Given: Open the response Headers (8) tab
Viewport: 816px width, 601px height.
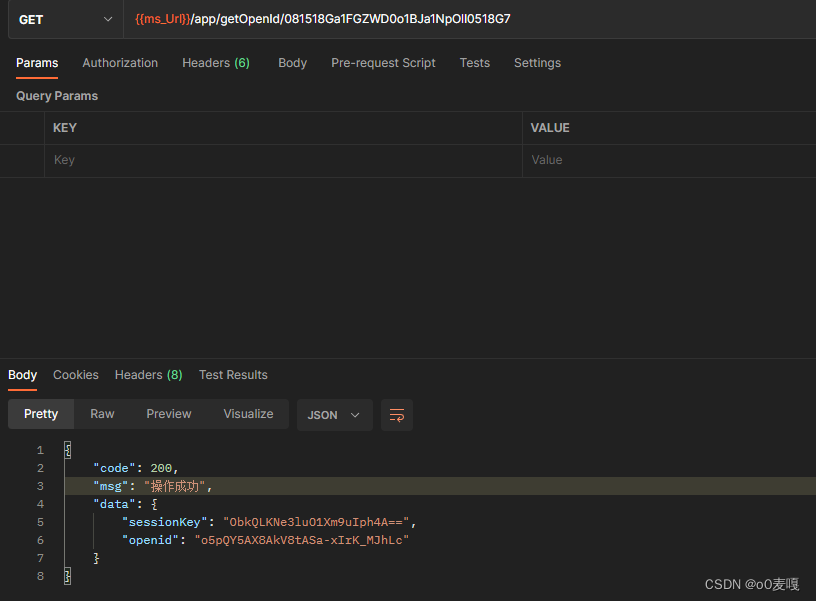Looking at the screenshot, I should coord(149,375).
